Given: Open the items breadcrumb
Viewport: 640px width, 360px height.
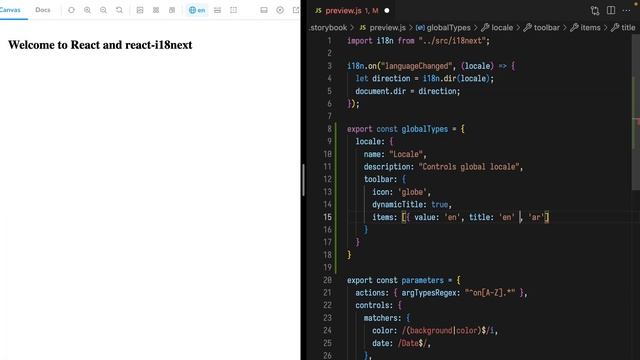Looking at the screenshot, I should tap(590, 28).
